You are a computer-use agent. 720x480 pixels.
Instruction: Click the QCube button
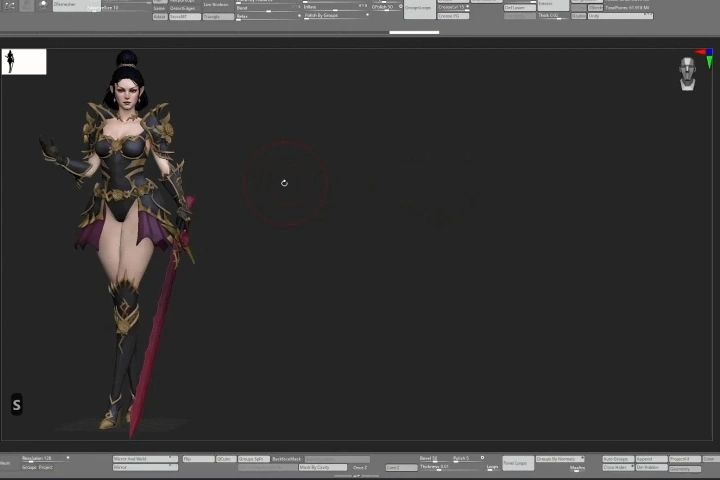(x=225, y=459)
